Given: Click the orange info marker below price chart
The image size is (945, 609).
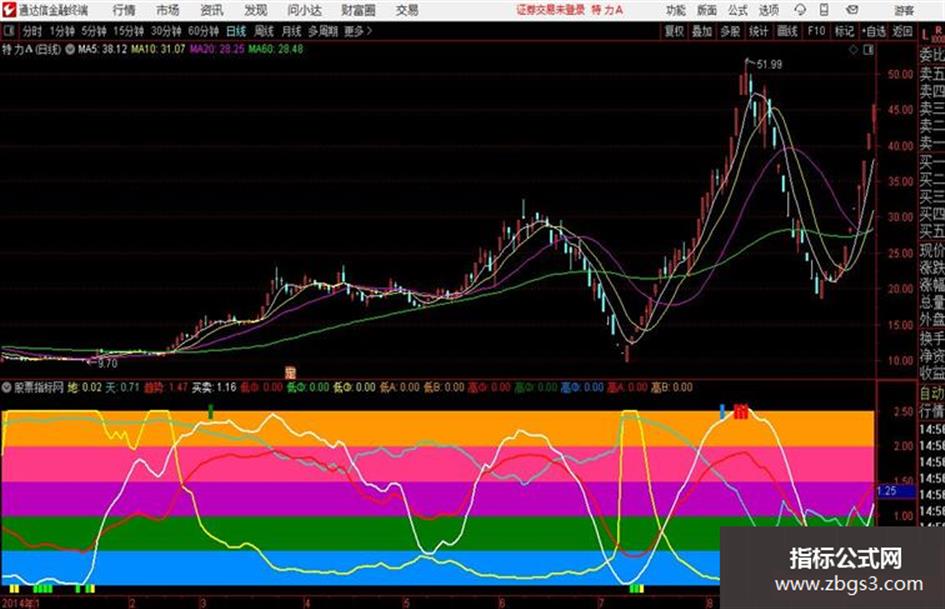Looking at the screenshot, I should 290,372.
